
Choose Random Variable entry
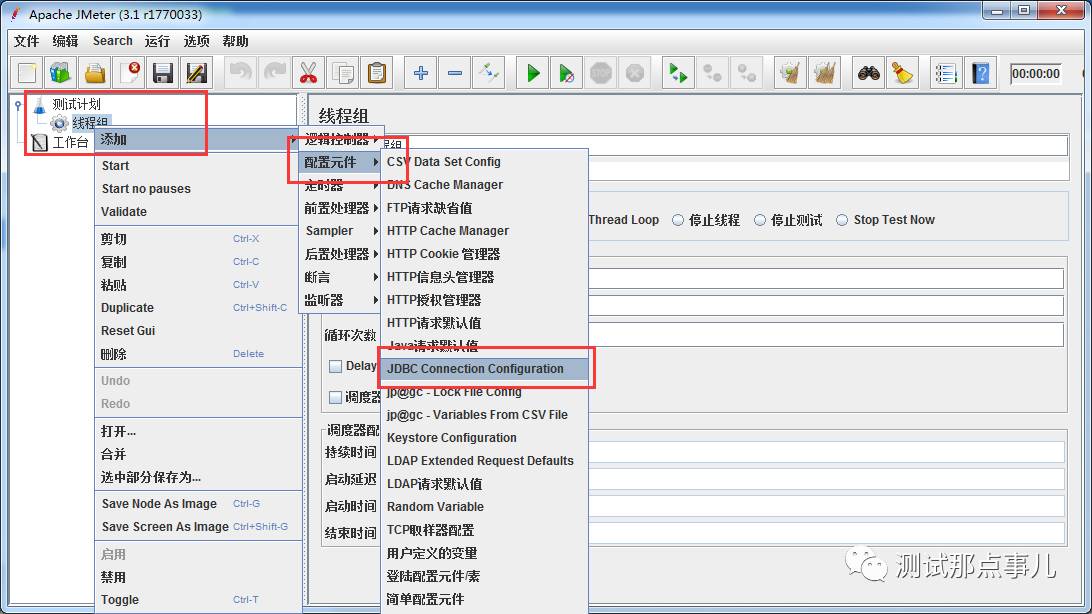(x=485, y=507)
